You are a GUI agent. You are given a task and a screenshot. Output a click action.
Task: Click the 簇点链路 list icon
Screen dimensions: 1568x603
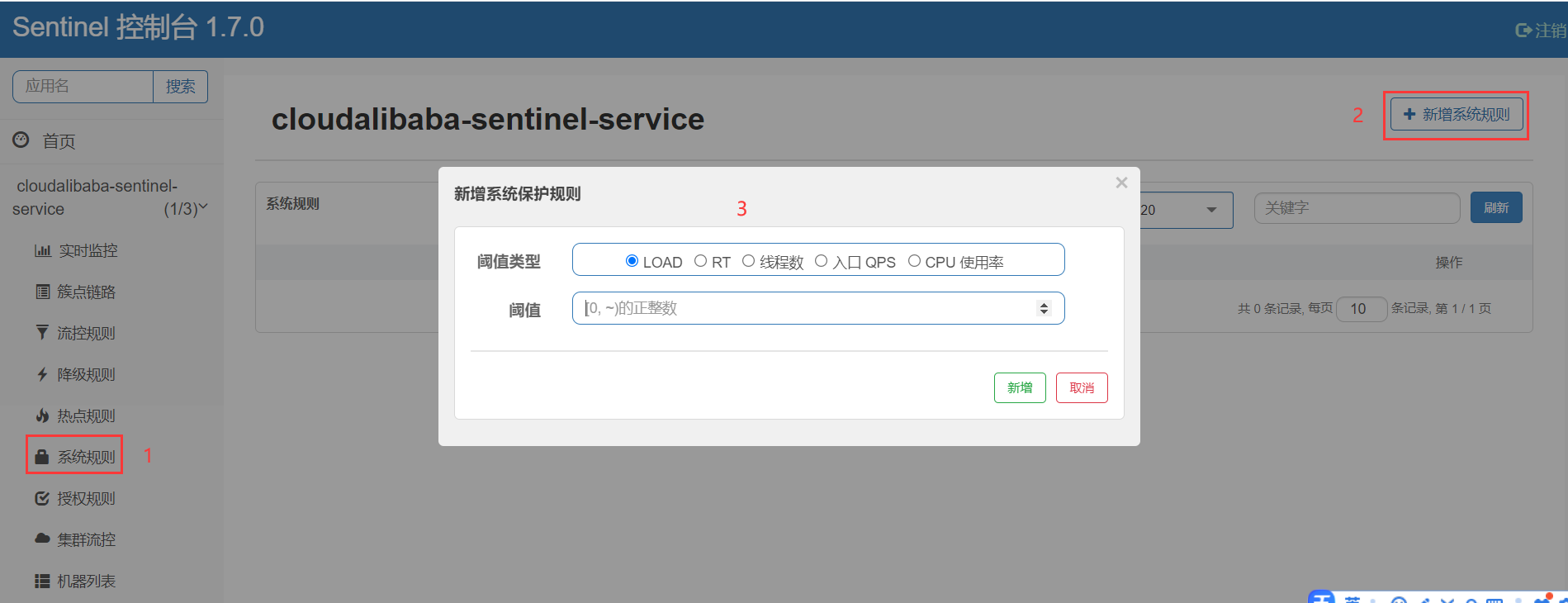point(42,292)
